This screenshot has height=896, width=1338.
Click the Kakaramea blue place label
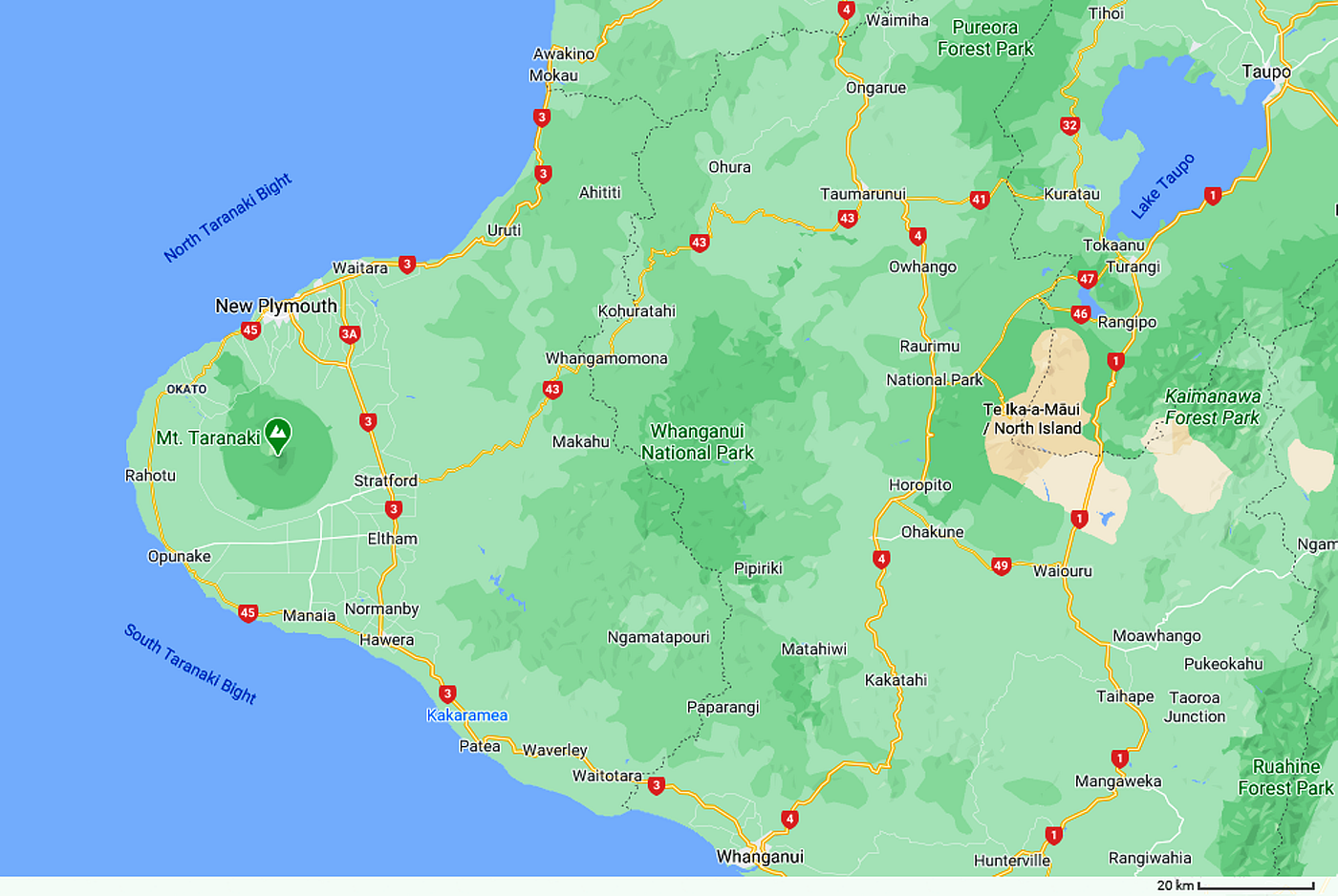click(467, 715)
